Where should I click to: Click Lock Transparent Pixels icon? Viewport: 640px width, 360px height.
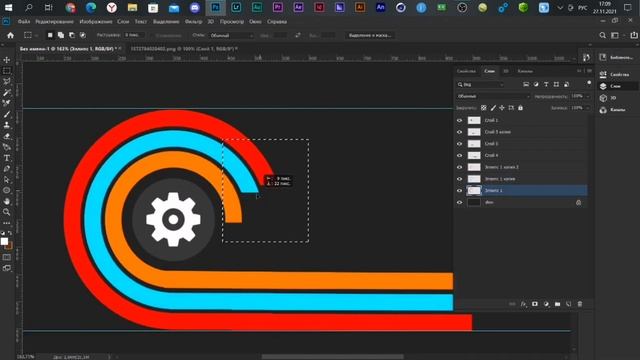[x=484, y=108]
